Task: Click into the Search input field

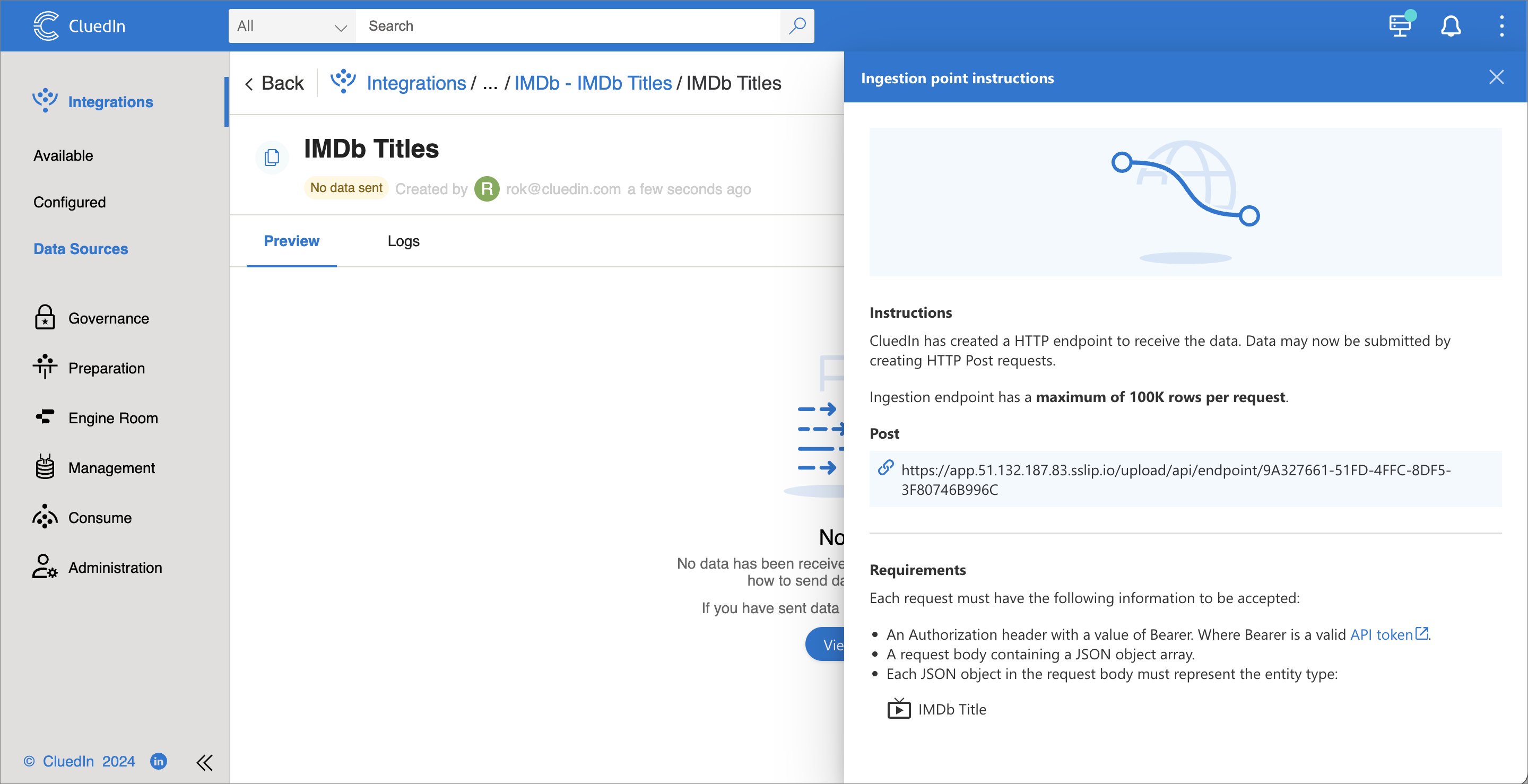Action: (568, 25)
